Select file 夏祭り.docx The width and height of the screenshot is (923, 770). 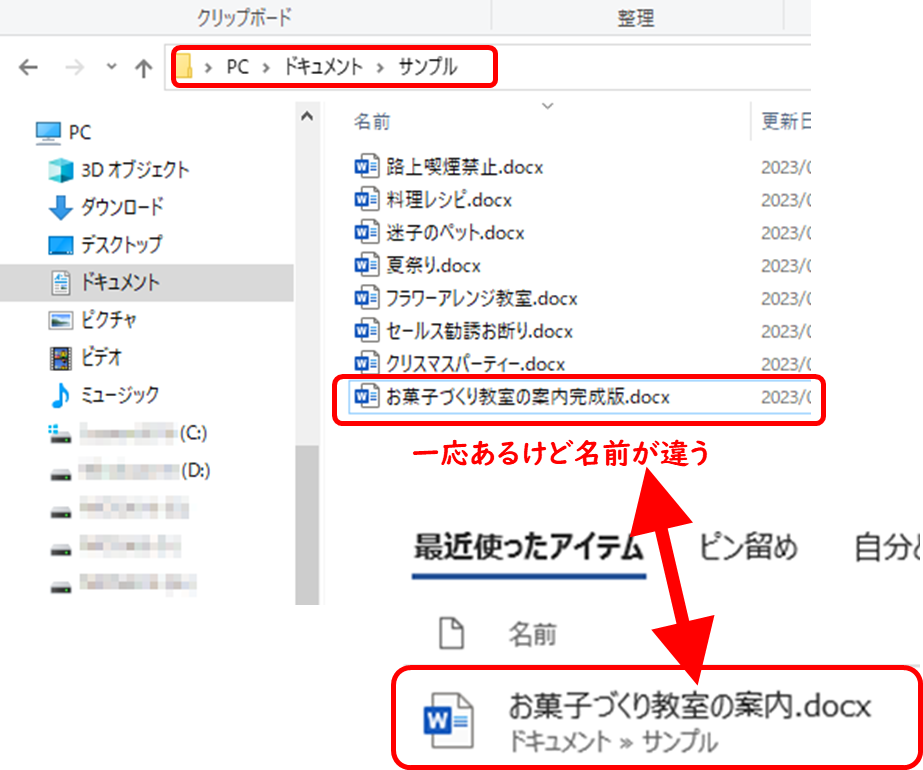tap(433, 266)
